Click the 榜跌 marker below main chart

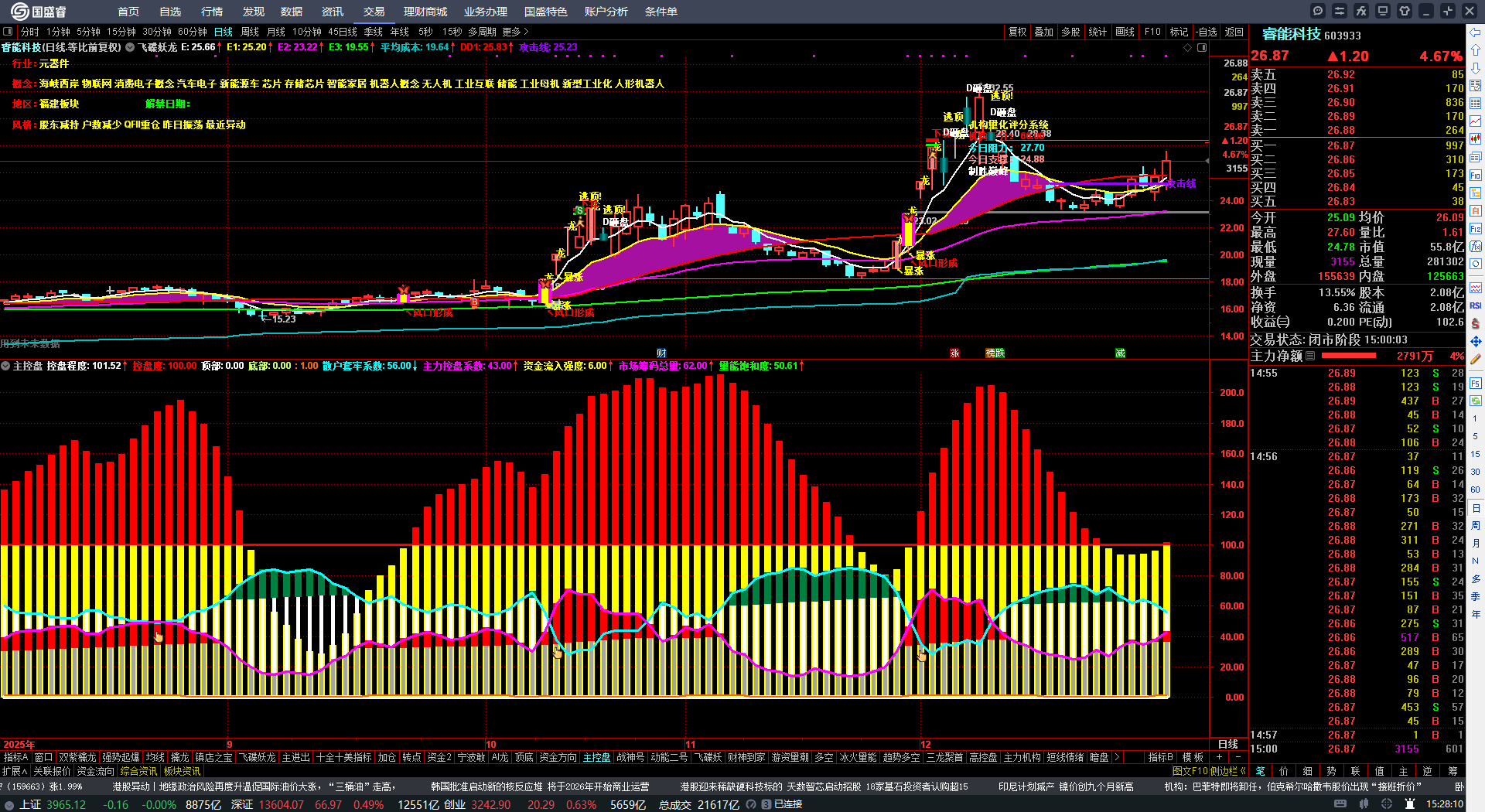(995, 353)
